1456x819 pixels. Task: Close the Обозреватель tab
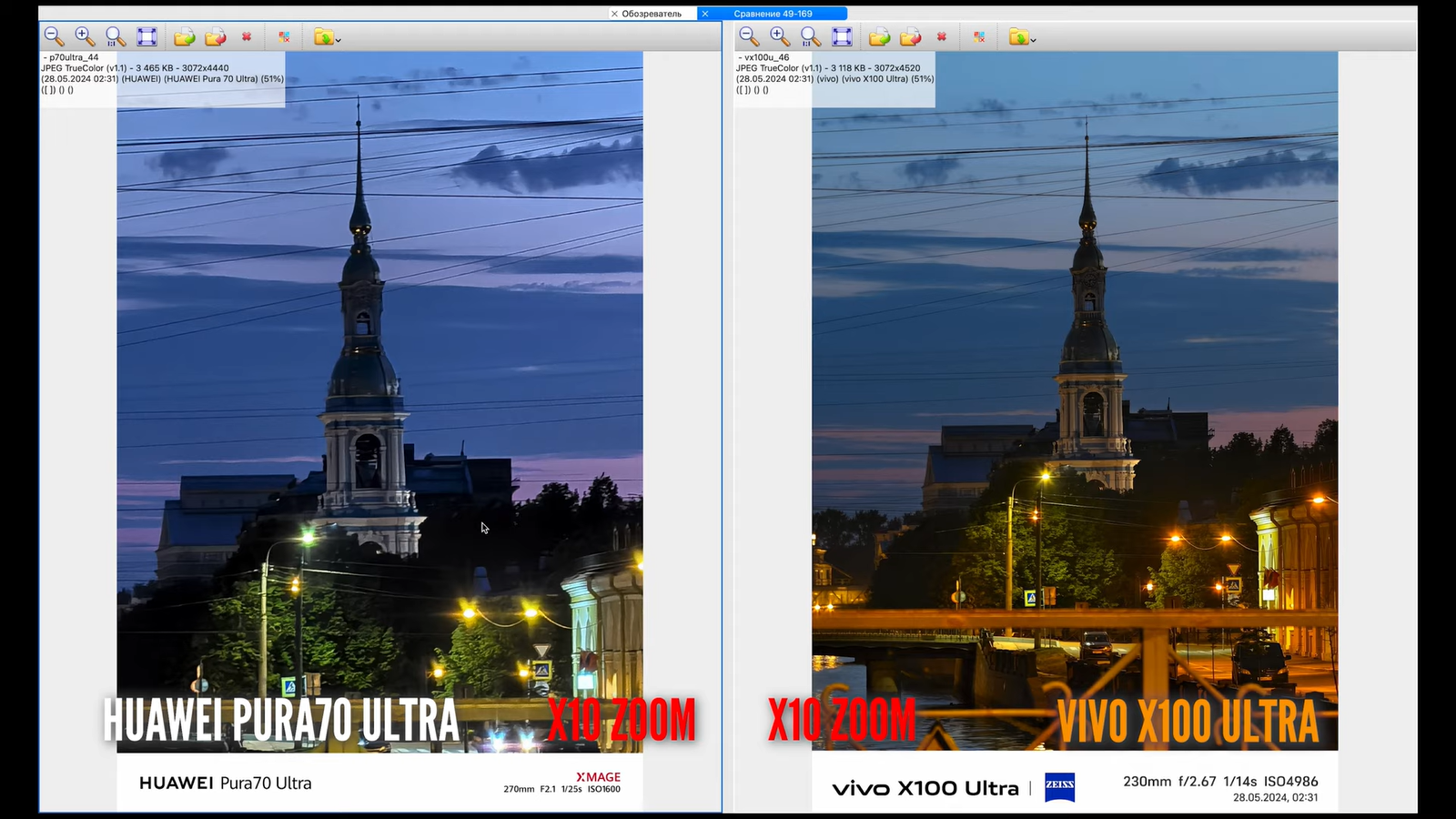tap(614, 14)
